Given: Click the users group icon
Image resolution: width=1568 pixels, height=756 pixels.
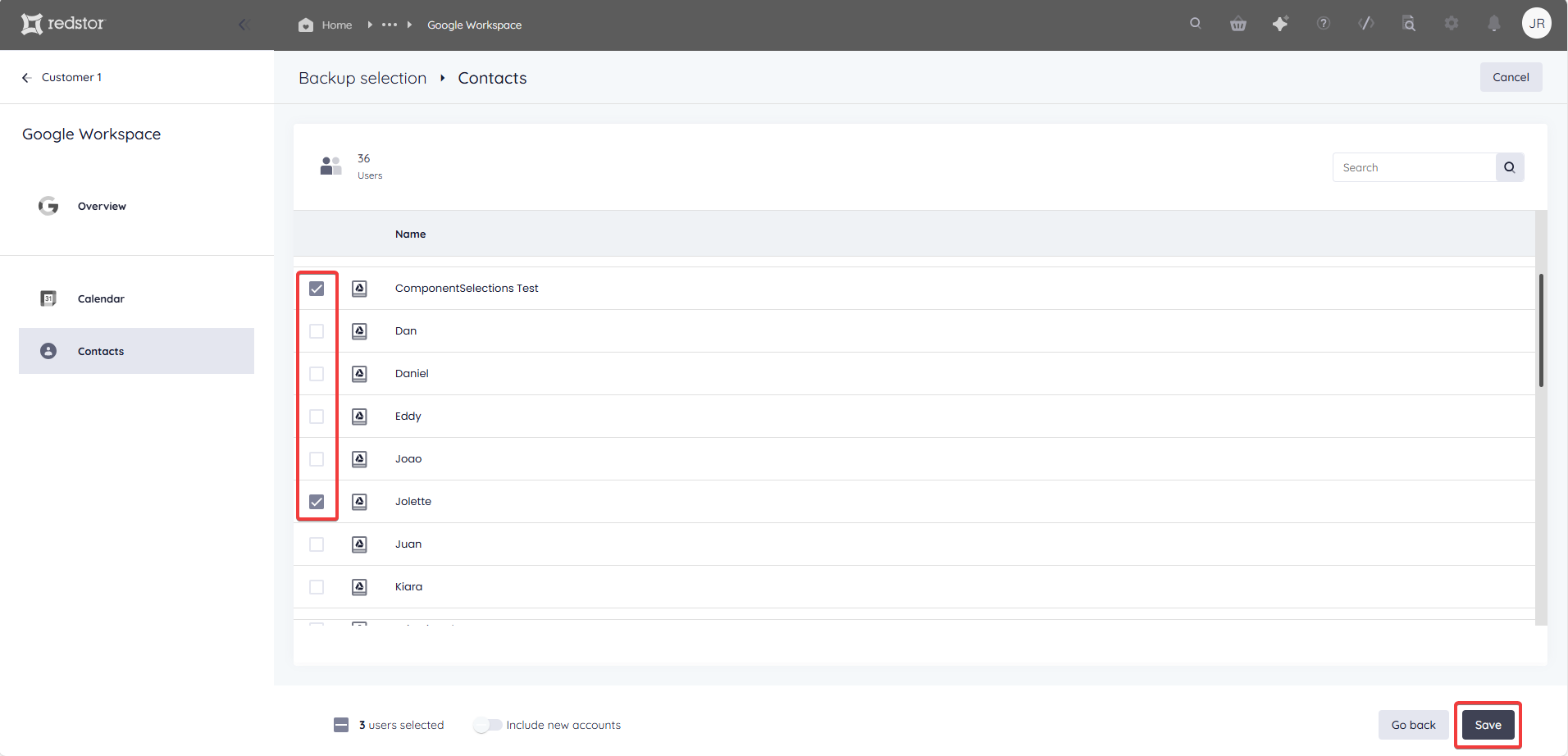Looking at the screenshot, I should pyautogui.click(x=330, y=166).
